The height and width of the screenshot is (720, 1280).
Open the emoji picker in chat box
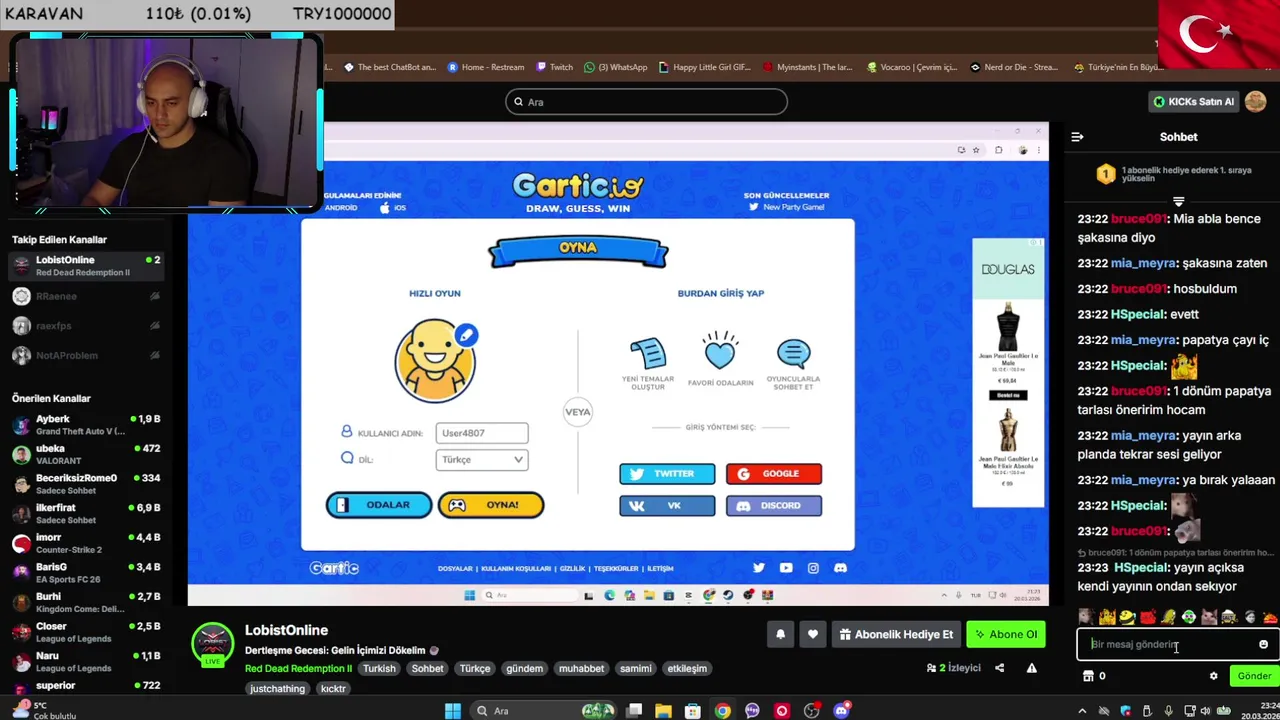(x=1263, y=645)
